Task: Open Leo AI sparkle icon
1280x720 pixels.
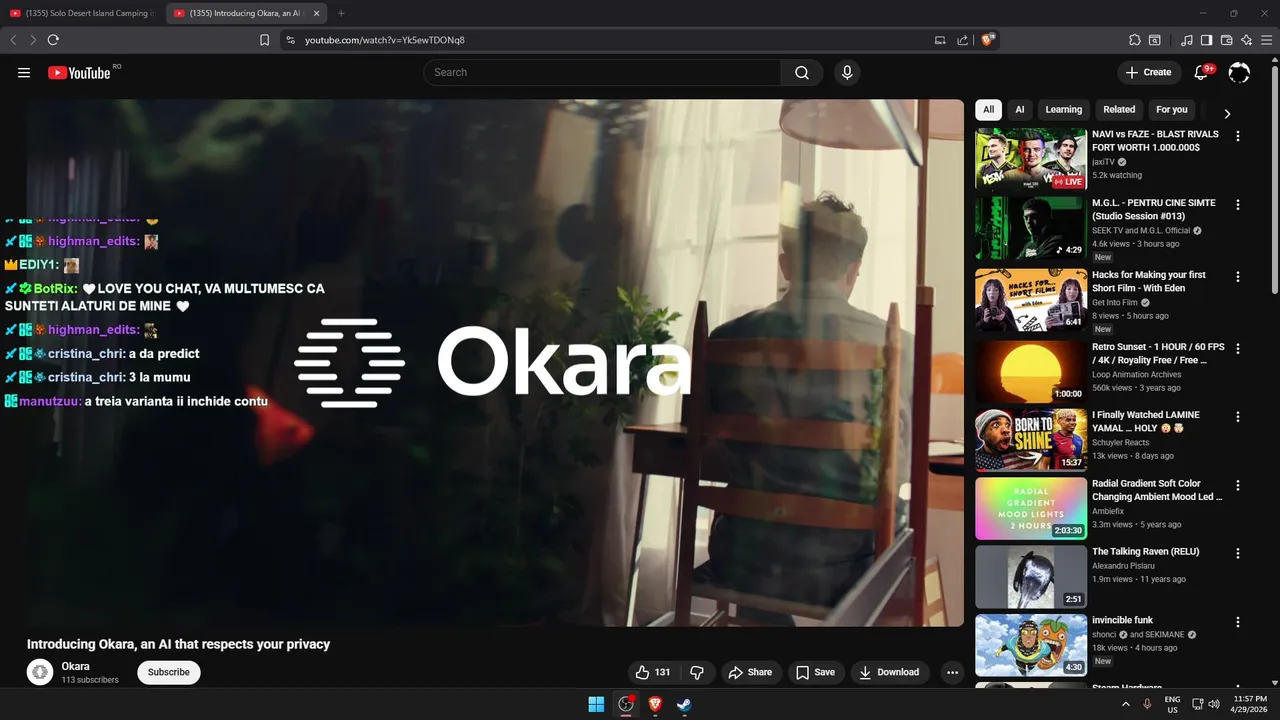Action: [1246, 40]
